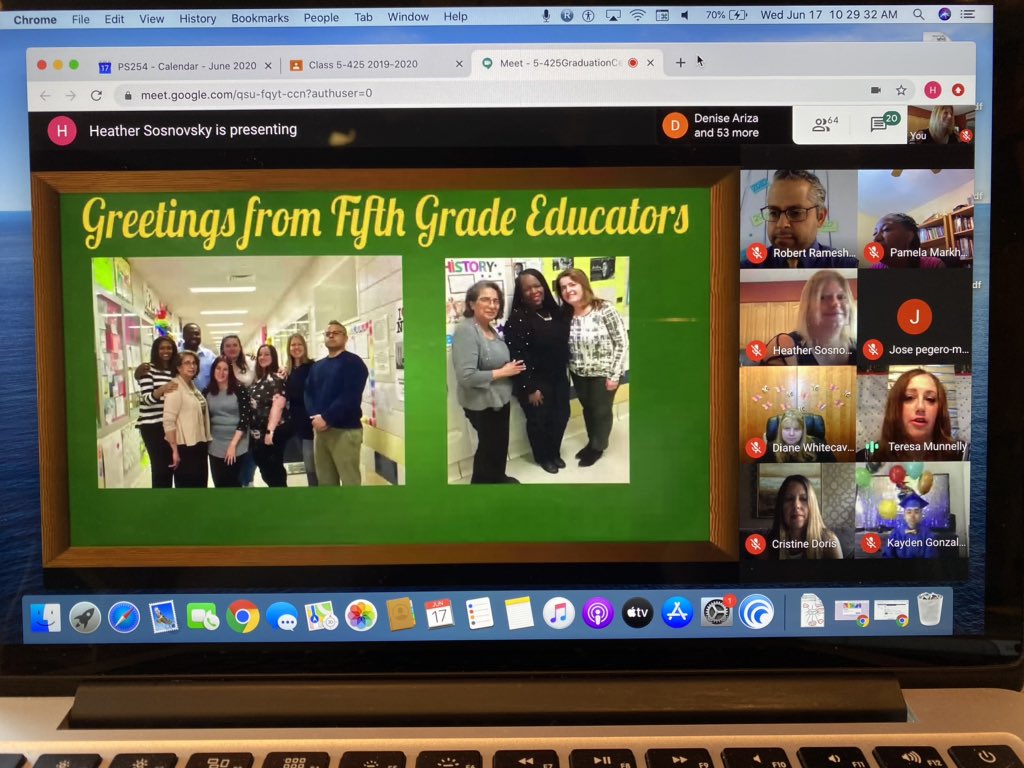Open the participants list in Google Meet
Screen dimensions: 1024x768
[x=818, y=122]
